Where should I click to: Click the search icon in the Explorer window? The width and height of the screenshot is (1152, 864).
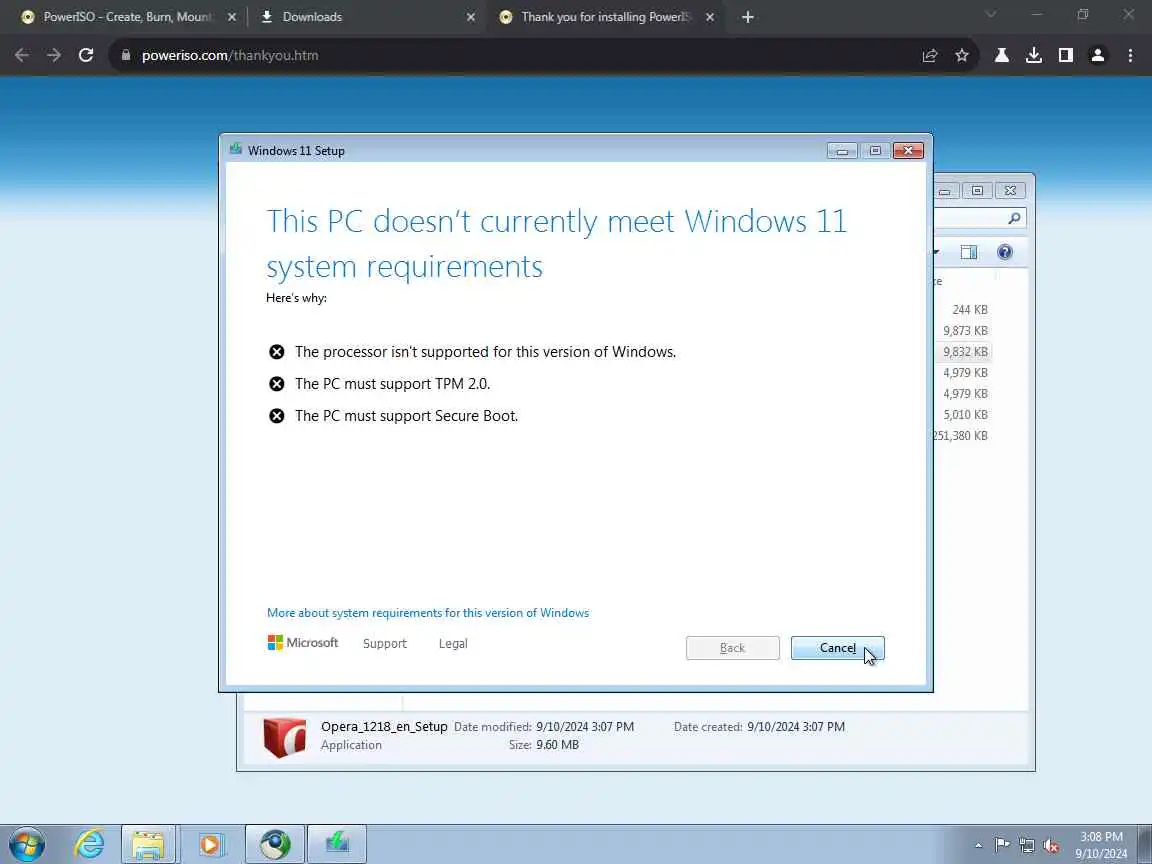(x=1014, y=218)
